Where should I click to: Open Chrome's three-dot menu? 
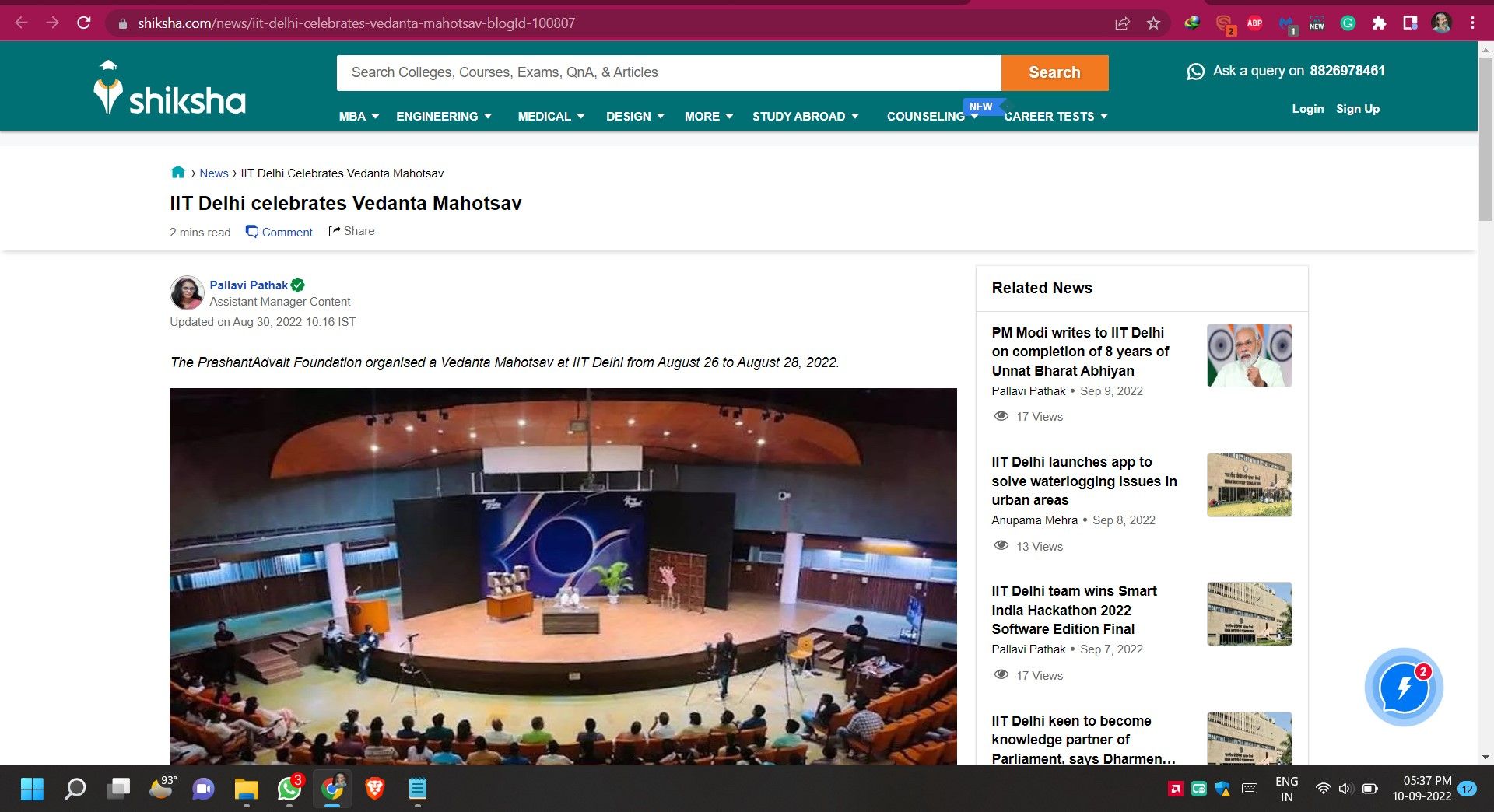click(x=1472, y=23)
